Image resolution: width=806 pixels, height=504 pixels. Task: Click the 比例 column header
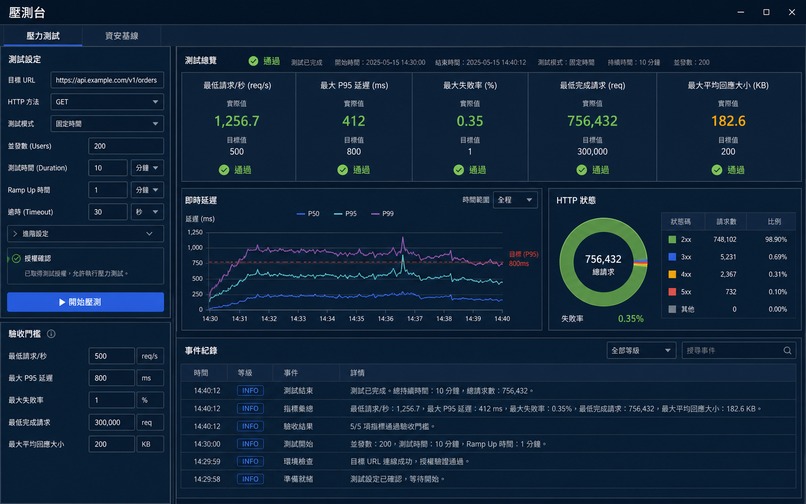pyautogui.click(x=774, y=222)
